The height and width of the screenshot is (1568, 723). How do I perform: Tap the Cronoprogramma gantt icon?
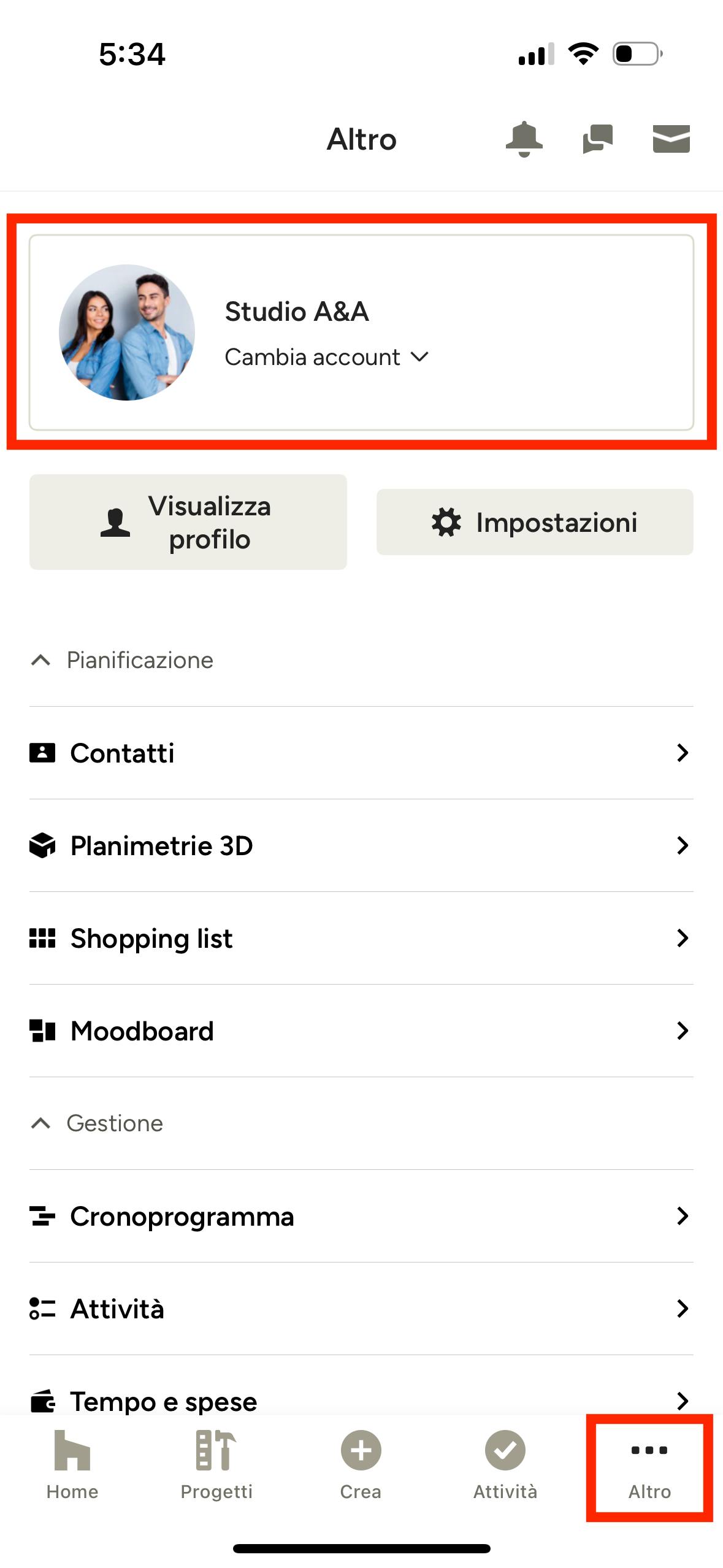tap(42, 1216)
